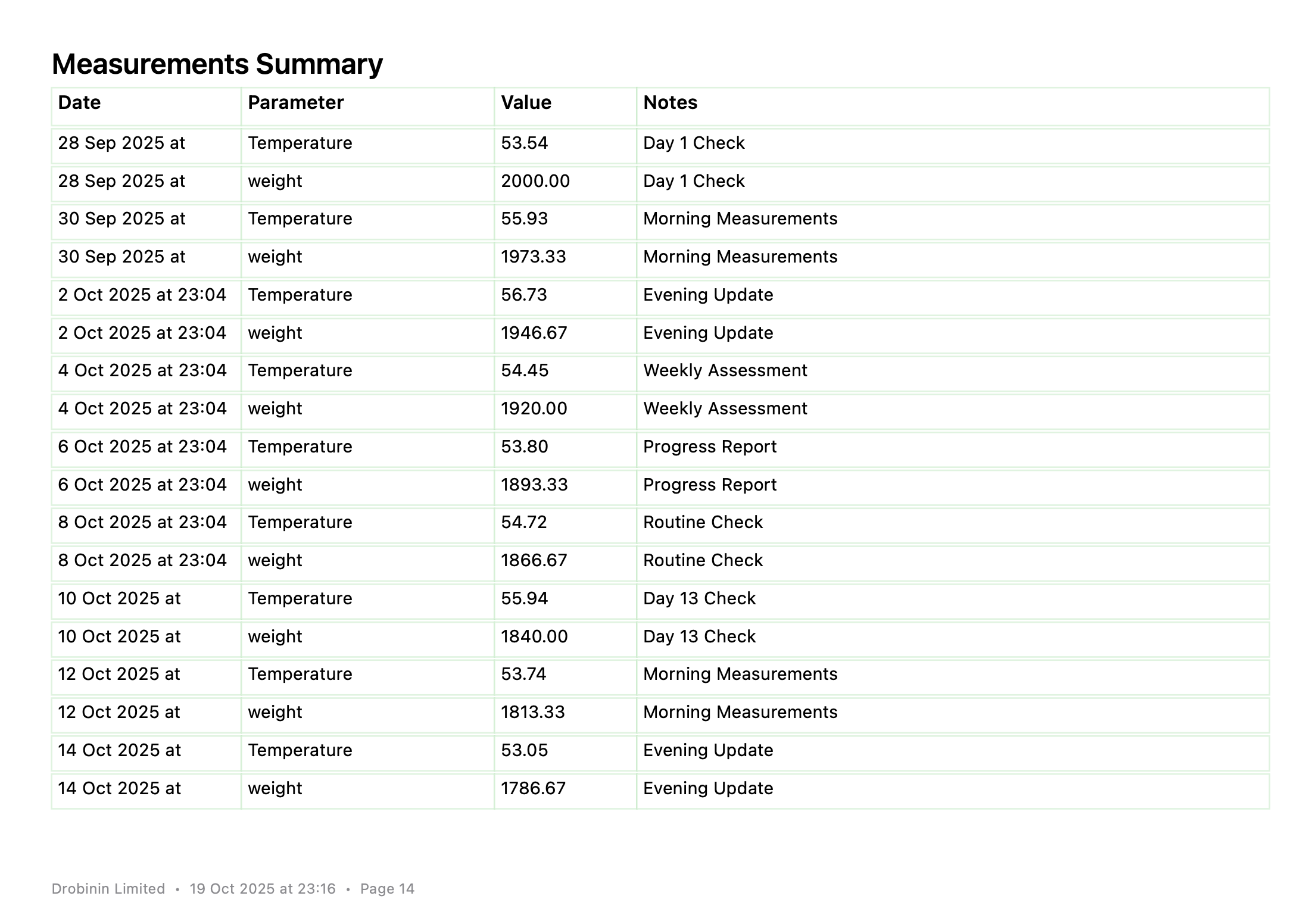Click the Notes column header

coord(670,103)
